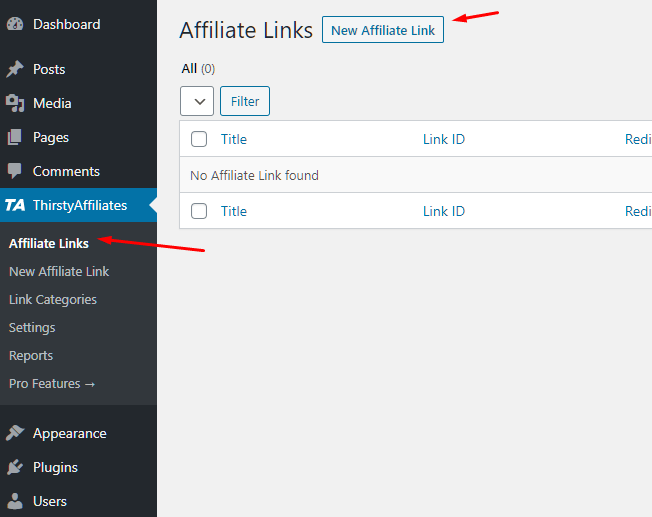
Task: Click the Plugins plug icon
Action: [x=15, y=467]
